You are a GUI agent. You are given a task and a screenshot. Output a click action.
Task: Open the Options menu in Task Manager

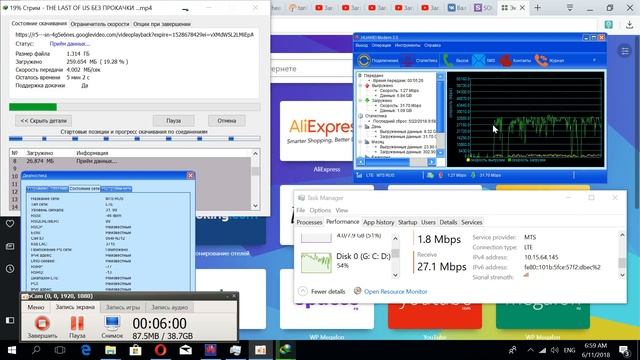(x=320, y=210)
